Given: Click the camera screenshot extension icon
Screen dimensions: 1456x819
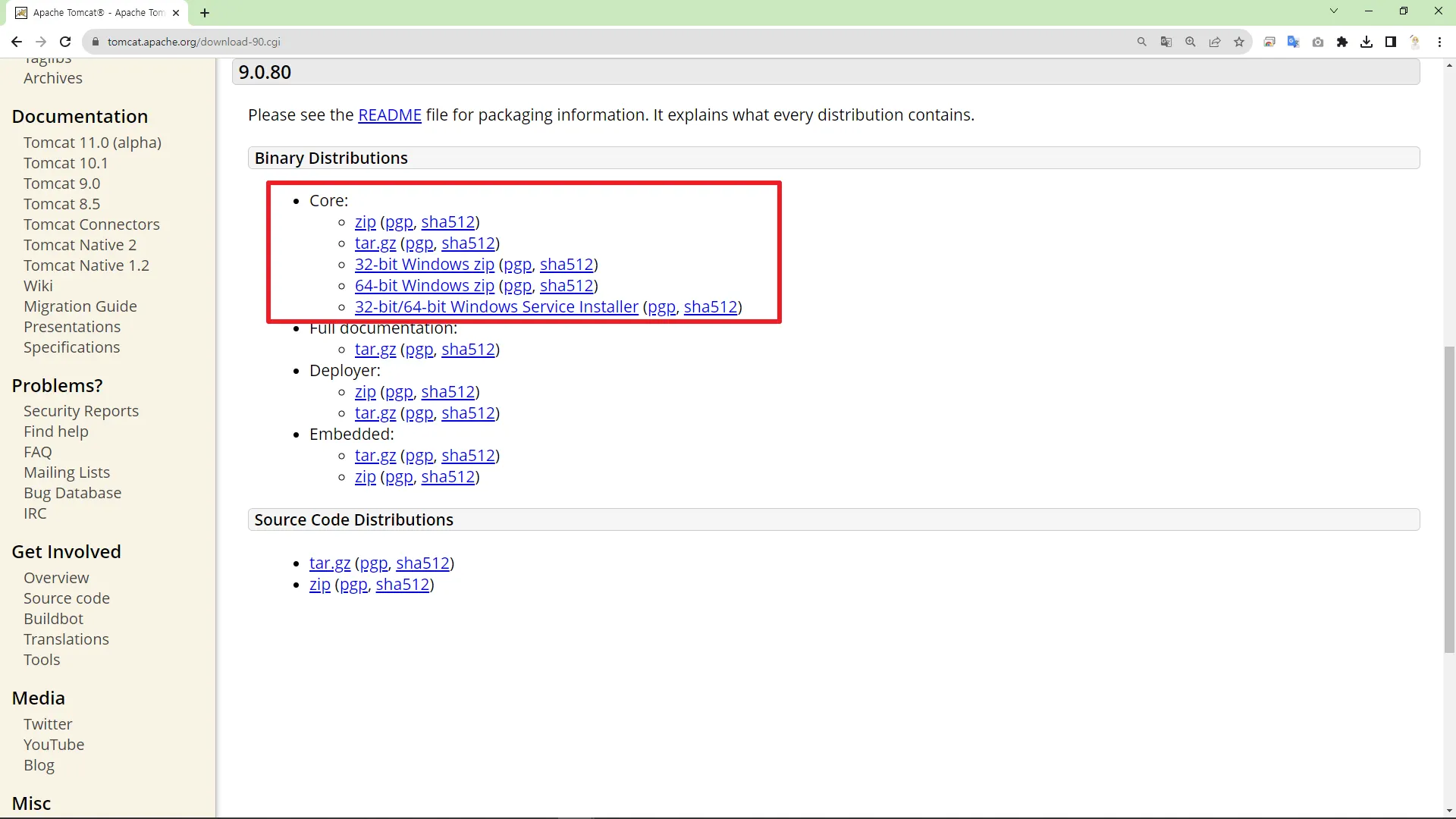Looking at the screenshot, I should (1318, 42).
